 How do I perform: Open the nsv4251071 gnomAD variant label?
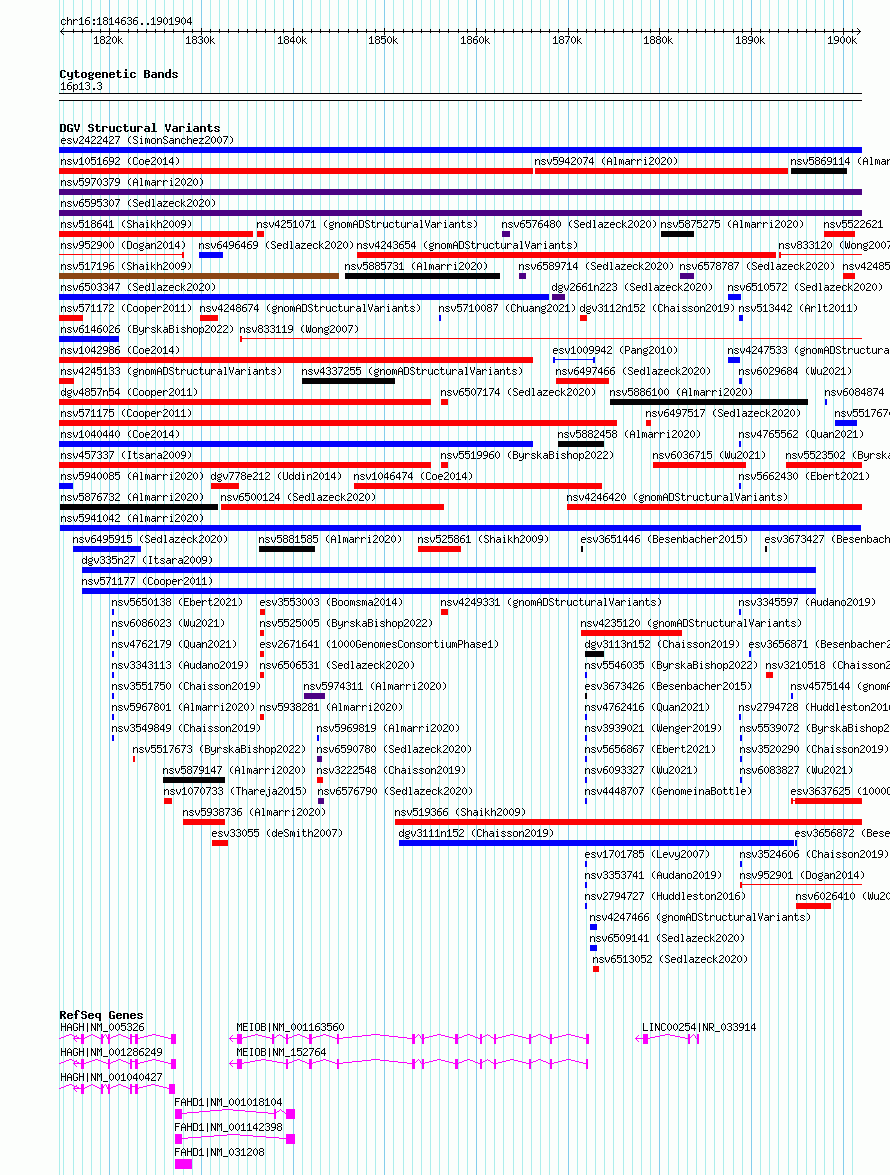click(367, 224)
